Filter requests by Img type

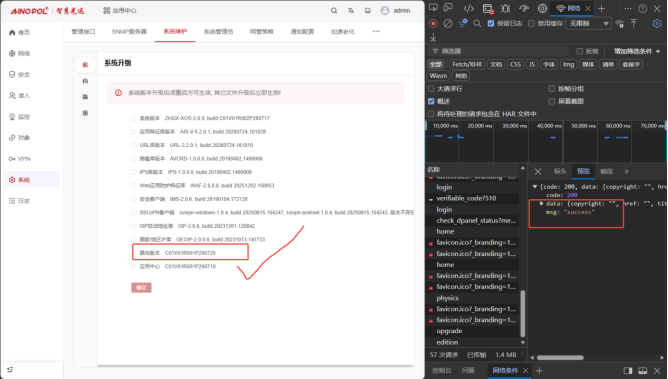click(x=568, y=64)
